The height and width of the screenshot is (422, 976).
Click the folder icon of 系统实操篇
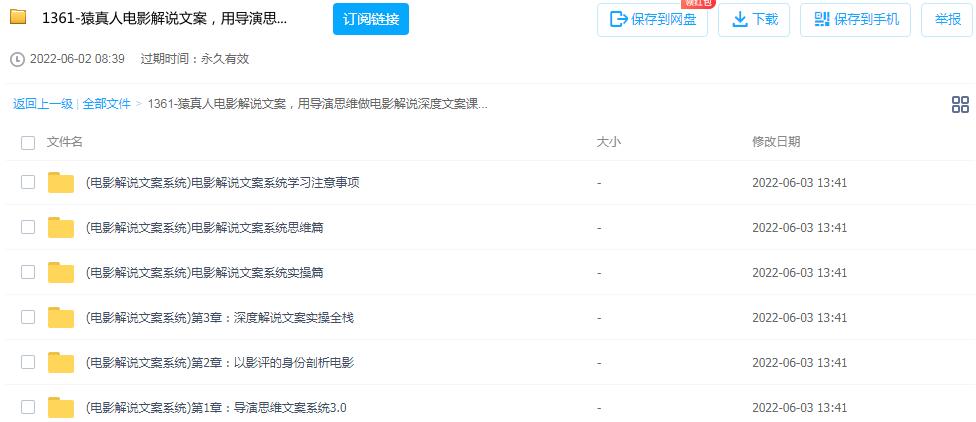click(61, 272)
